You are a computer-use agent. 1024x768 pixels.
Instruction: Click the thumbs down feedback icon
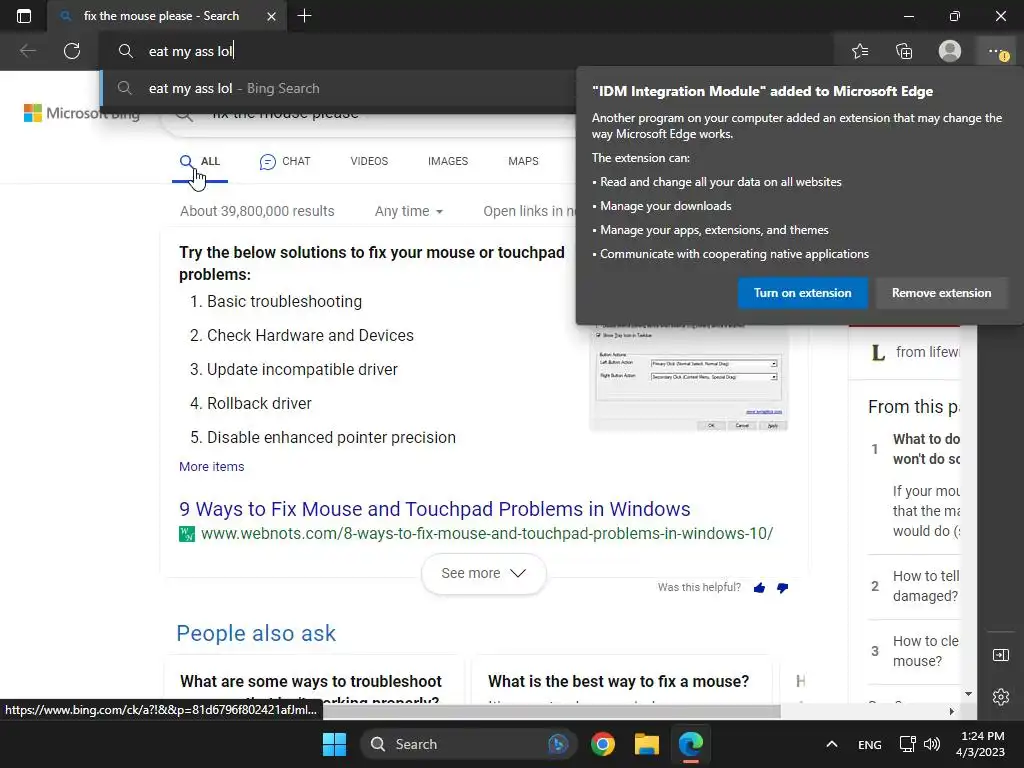point(782,588)
